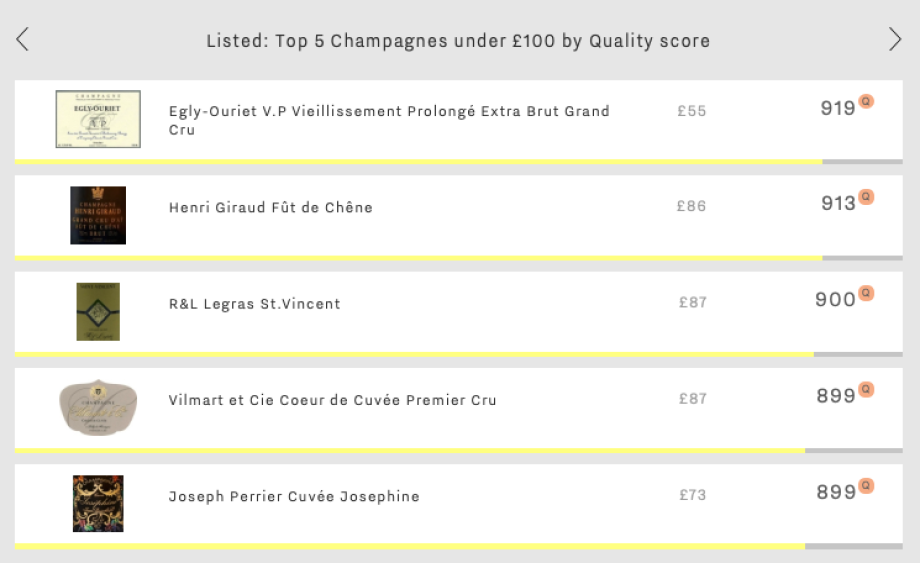The image size is (920, 563).
Task: Go to next list with right arrow
Action: [x=895, y=39]
